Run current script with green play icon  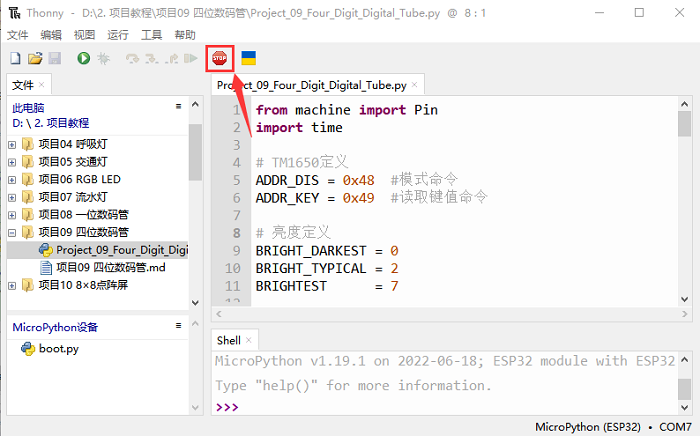[x=83, y=59]
